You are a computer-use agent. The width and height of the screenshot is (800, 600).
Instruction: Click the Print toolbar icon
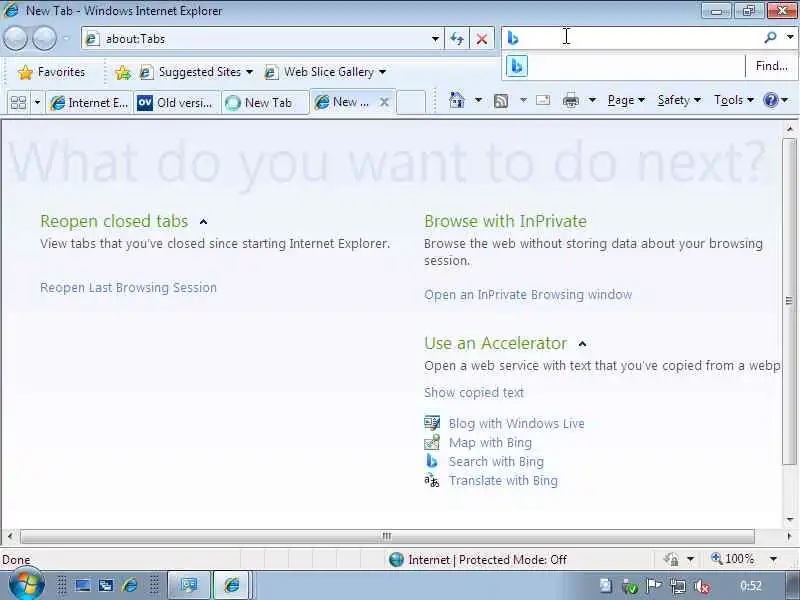click(570, 101)
